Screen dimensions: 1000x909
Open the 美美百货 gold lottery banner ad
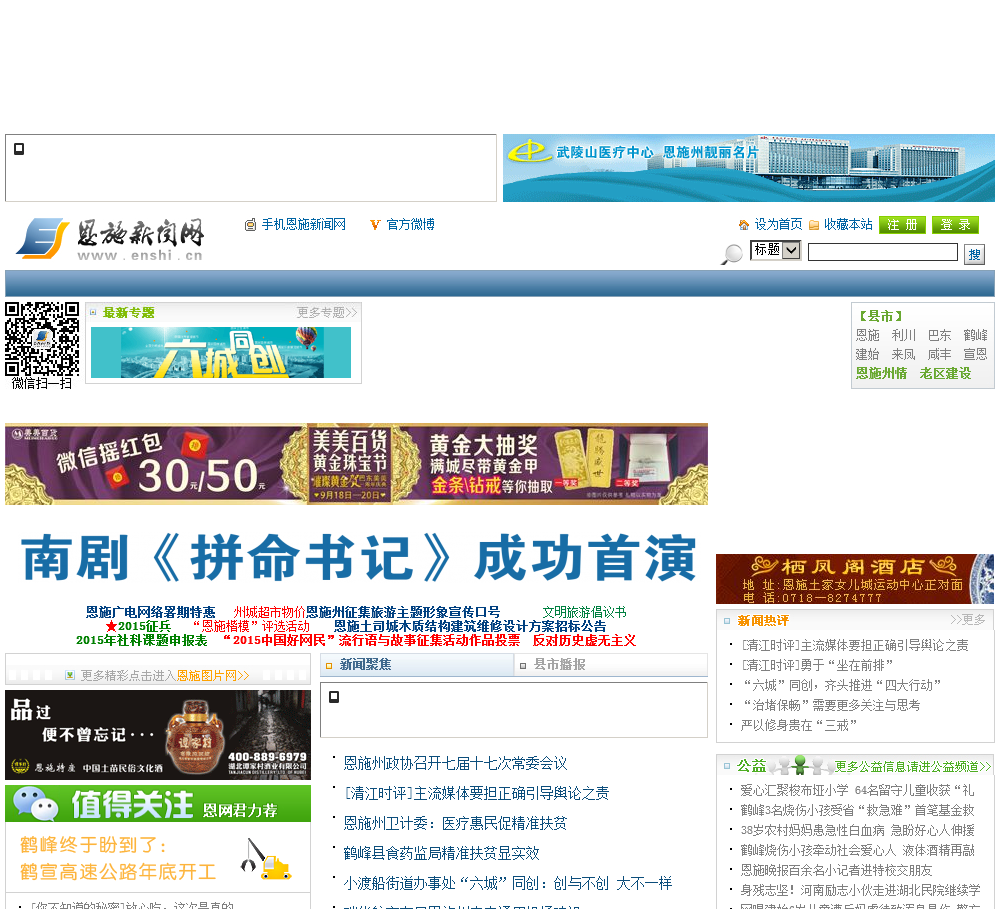[x=357, y=464]
